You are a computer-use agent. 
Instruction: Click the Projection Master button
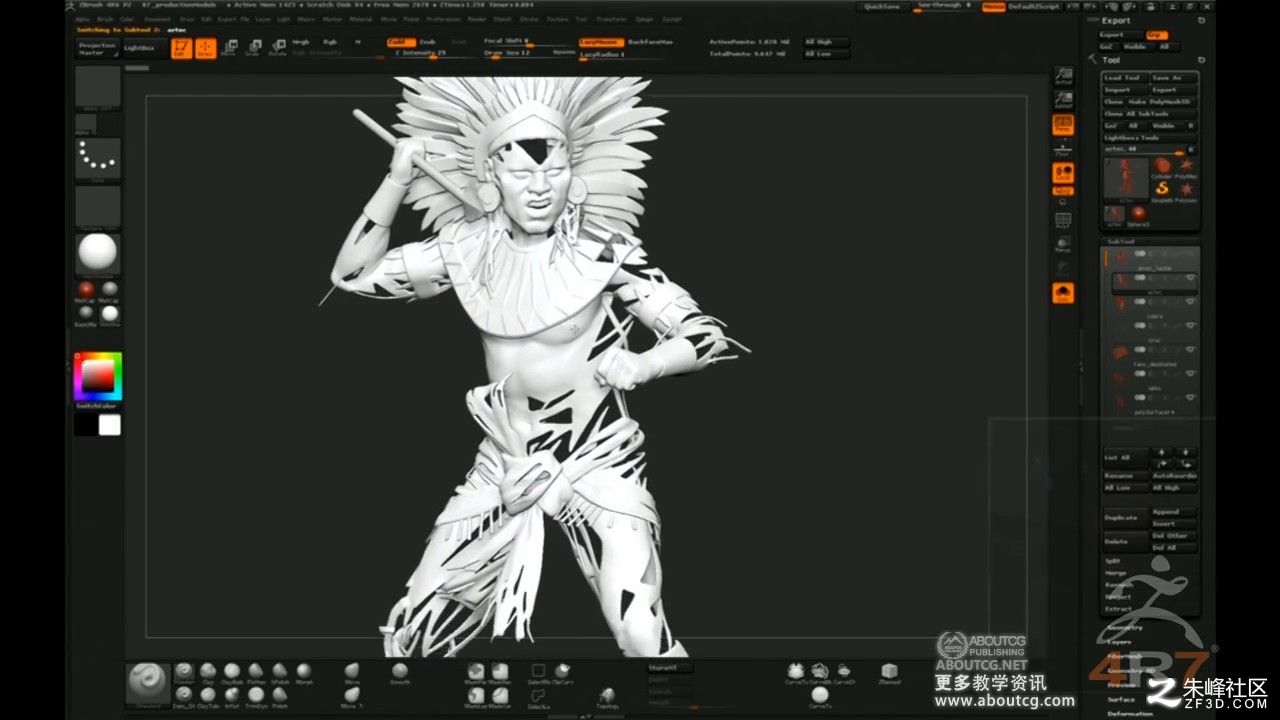pyautogui.click(x=98, y=48)
